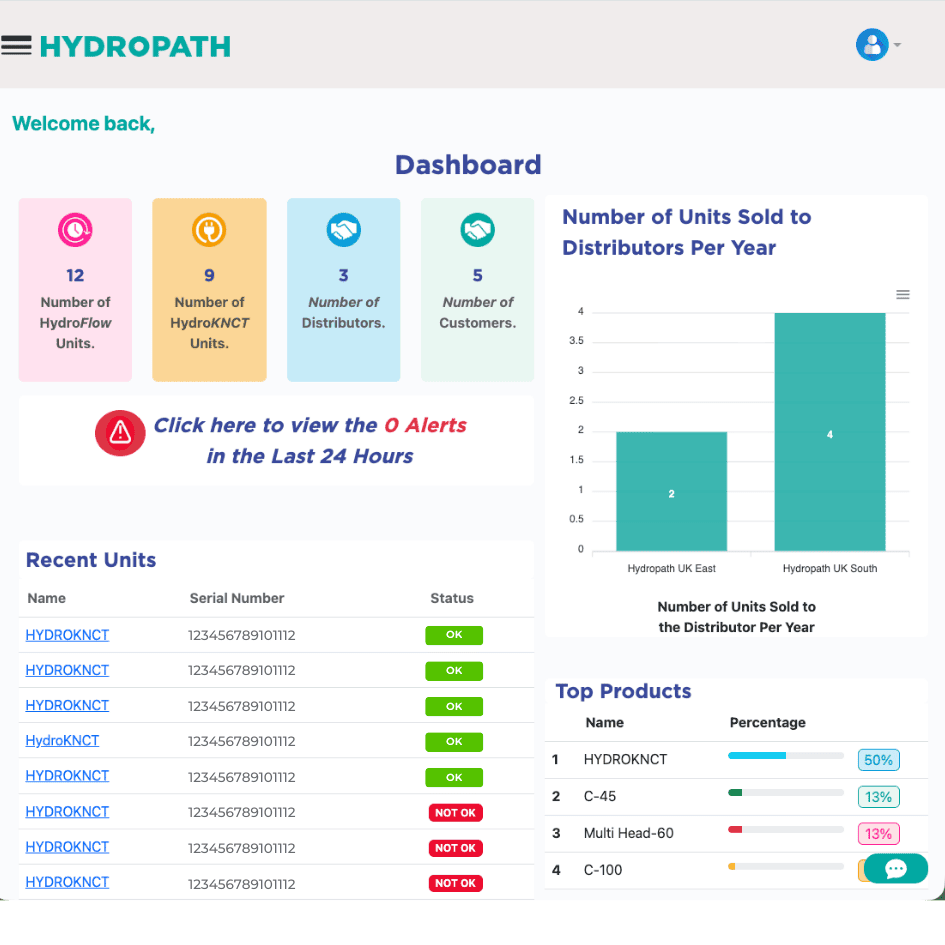Select the Hydropath UK East chart bar
945x945 pixels.
pyautogui.click(x=671, y=491)
